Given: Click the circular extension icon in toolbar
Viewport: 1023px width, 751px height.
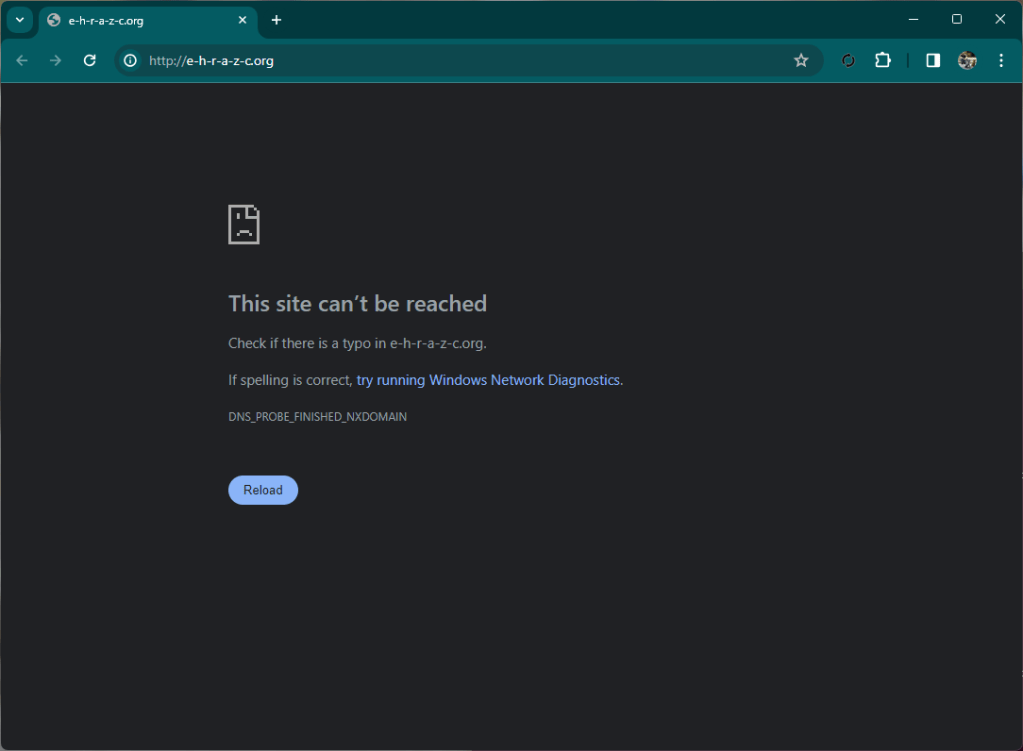Looking at the screenshot, I should (x=848, y=61).
